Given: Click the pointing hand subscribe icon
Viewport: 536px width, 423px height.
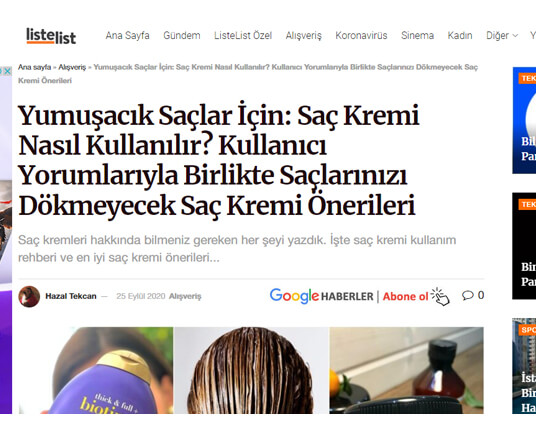Looking at the screenshot, I should tap(440, 296).
